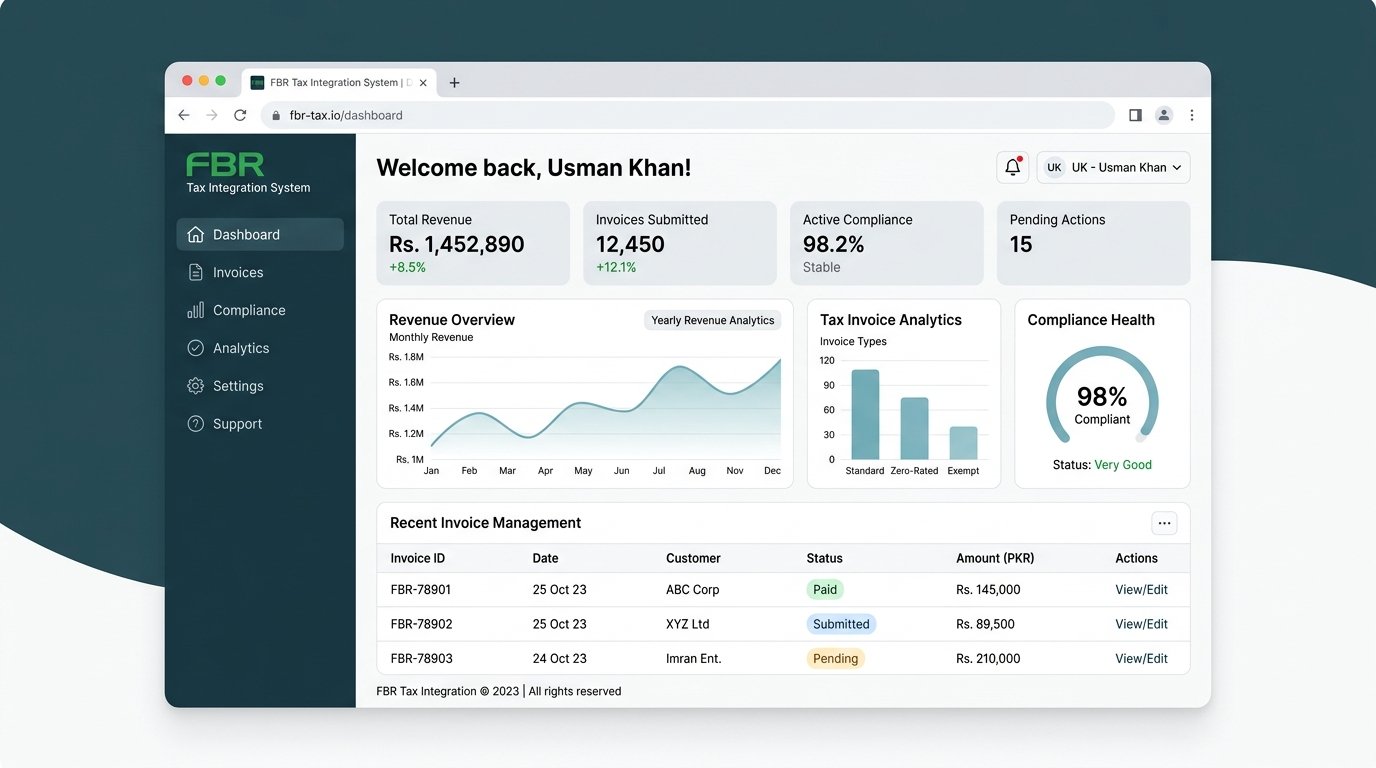Click View/Edit for invoice FBR-78901
The width and height of the screenshot is (1376, 768).
coord(1141,590)
